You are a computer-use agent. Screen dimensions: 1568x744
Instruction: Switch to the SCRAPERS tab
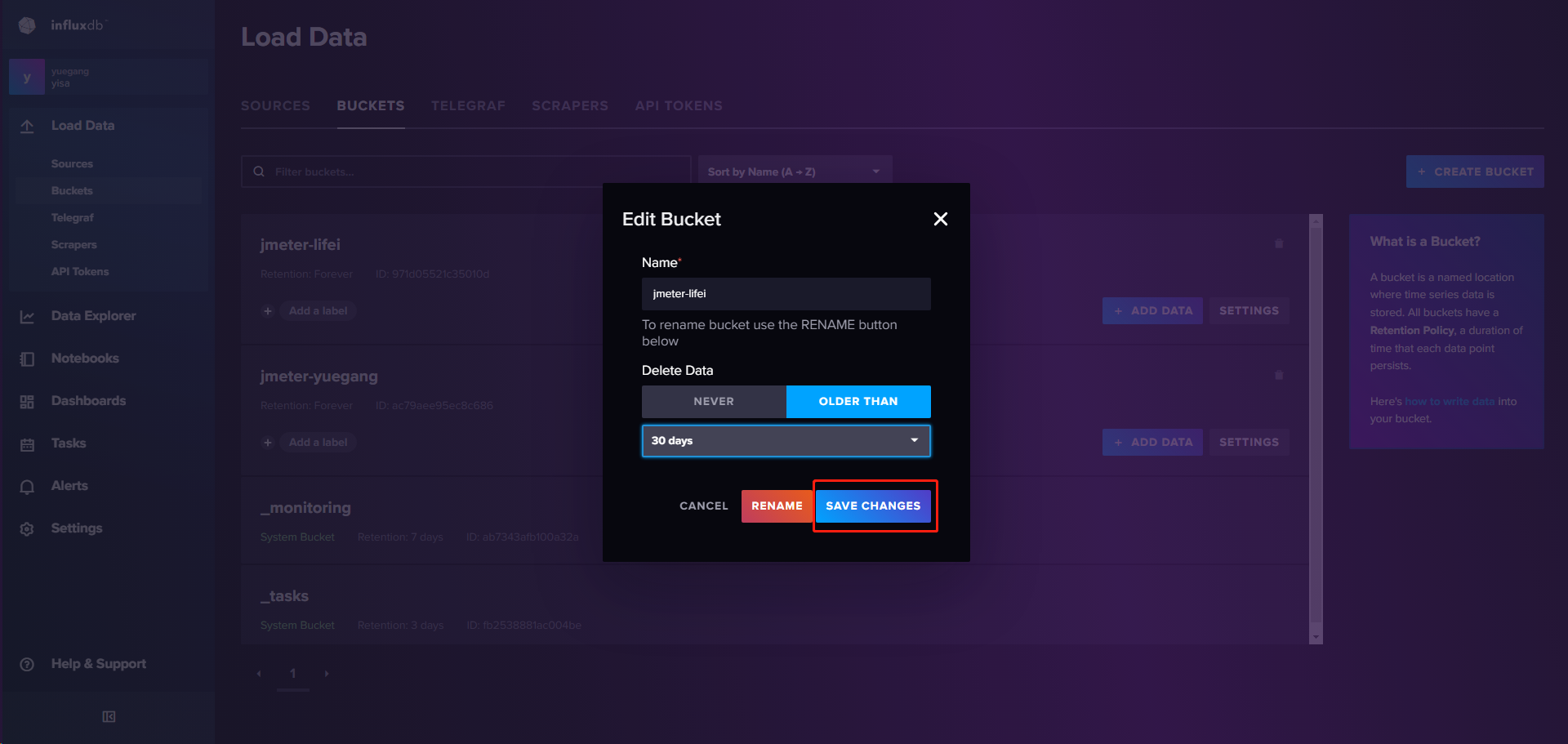coord(570,106)
